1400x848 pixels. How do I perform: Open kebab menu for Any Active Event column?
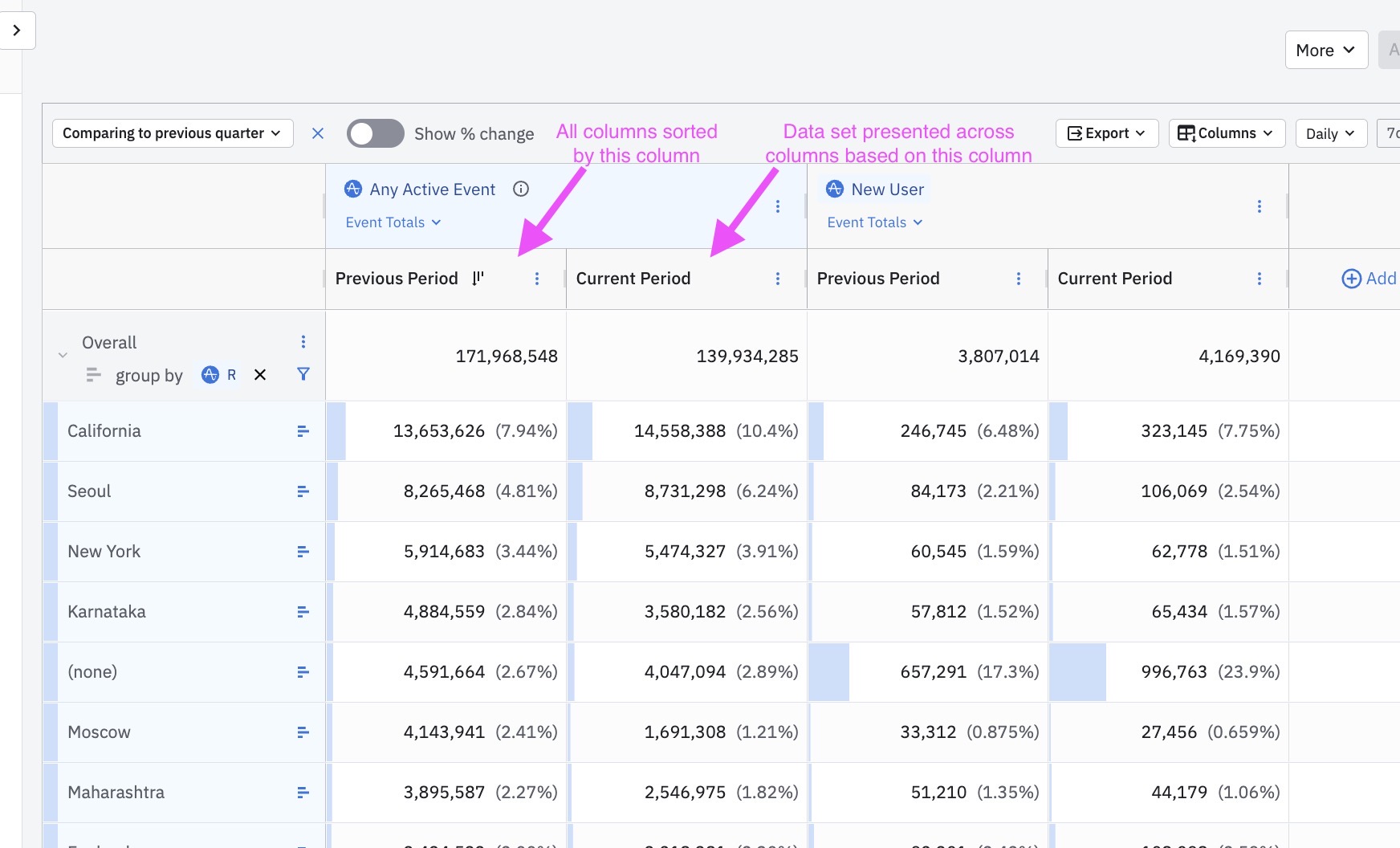(777, 206)
